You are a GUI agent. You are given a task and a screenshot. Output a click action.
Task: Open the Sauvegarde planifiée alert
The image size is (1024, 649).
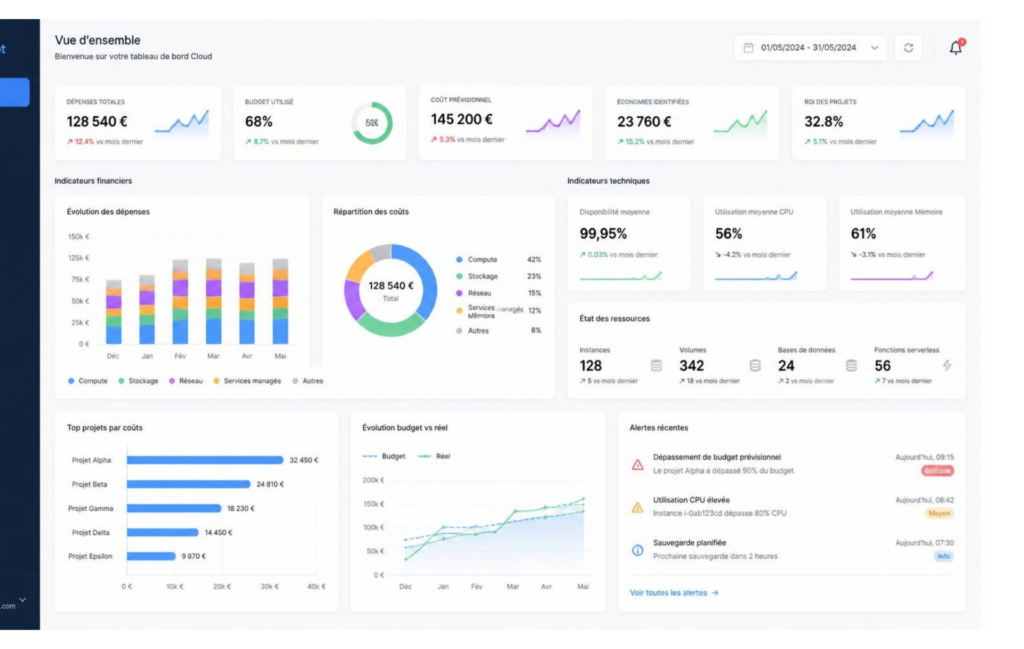click(792, 549)
